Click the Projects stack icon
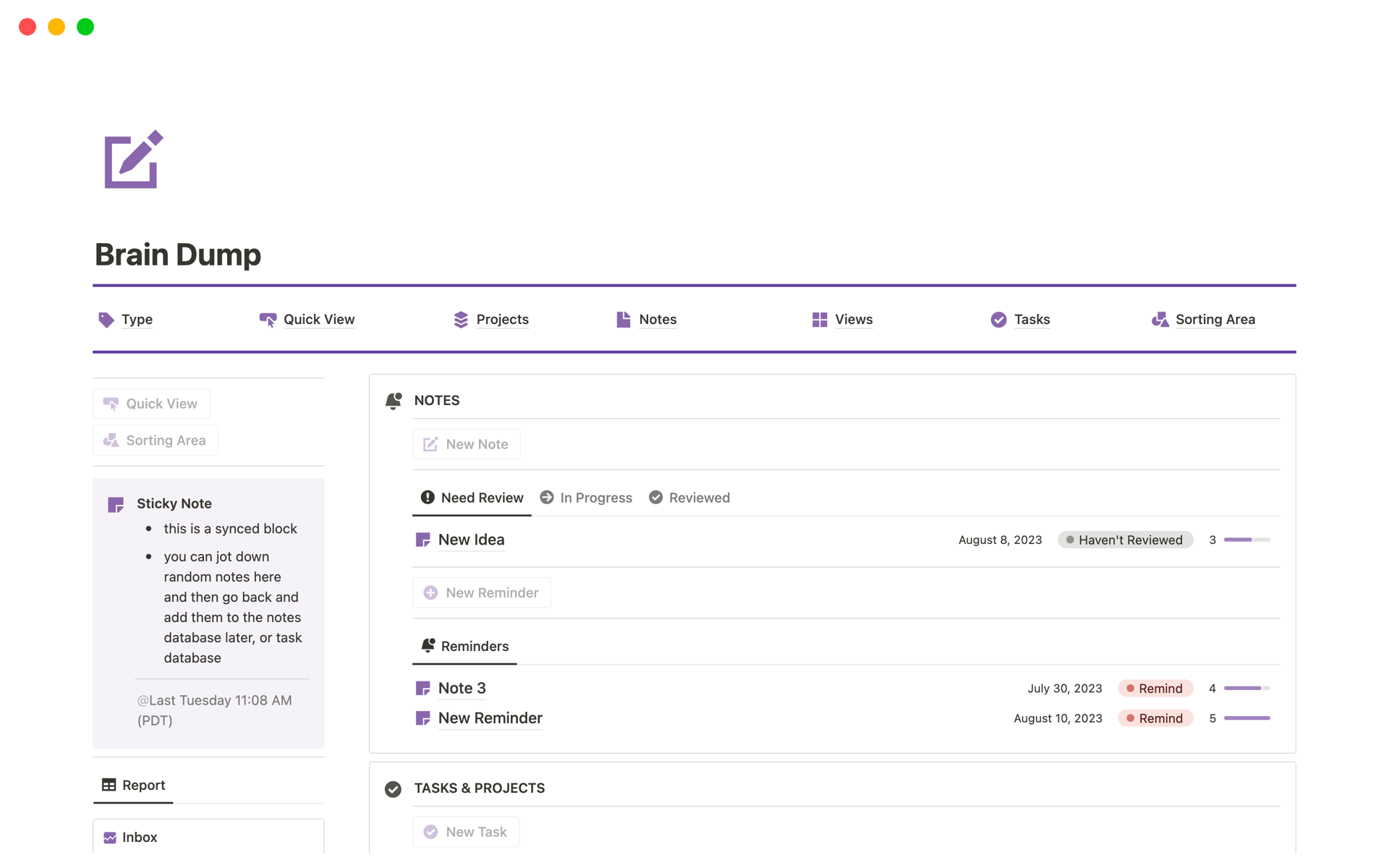The image size is (1389, 868). 461,320
